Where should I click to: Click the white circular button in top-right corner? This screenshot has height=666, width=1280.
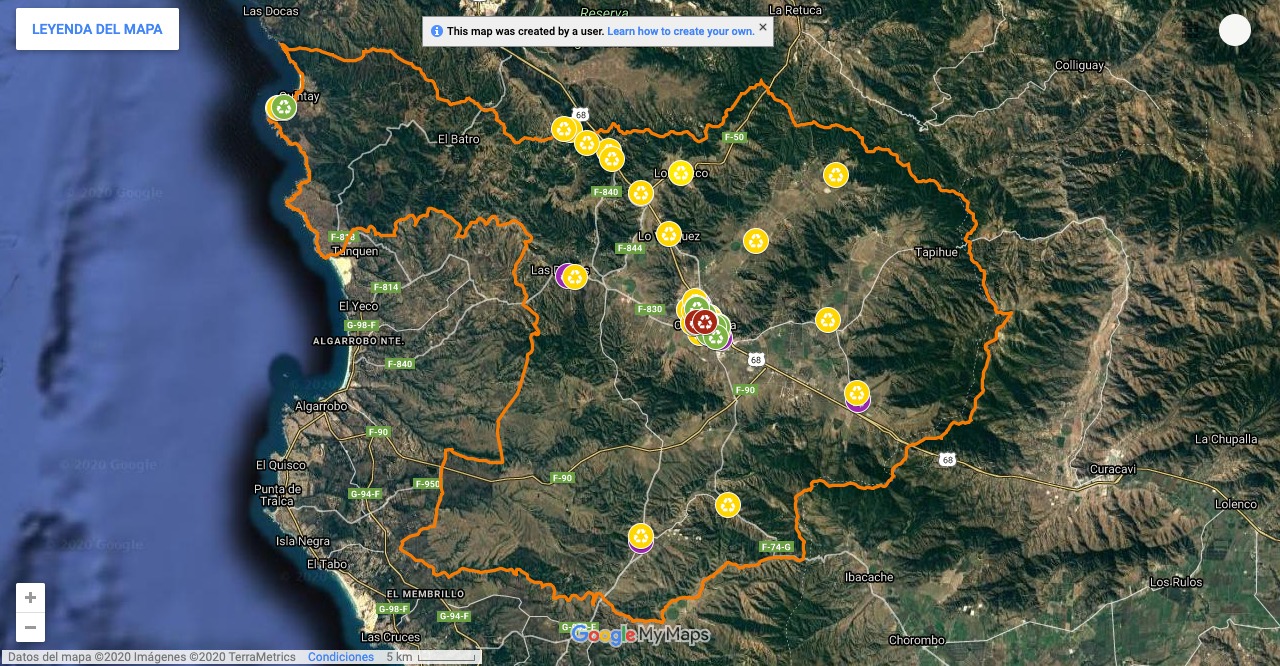[x=1235, y=30]
